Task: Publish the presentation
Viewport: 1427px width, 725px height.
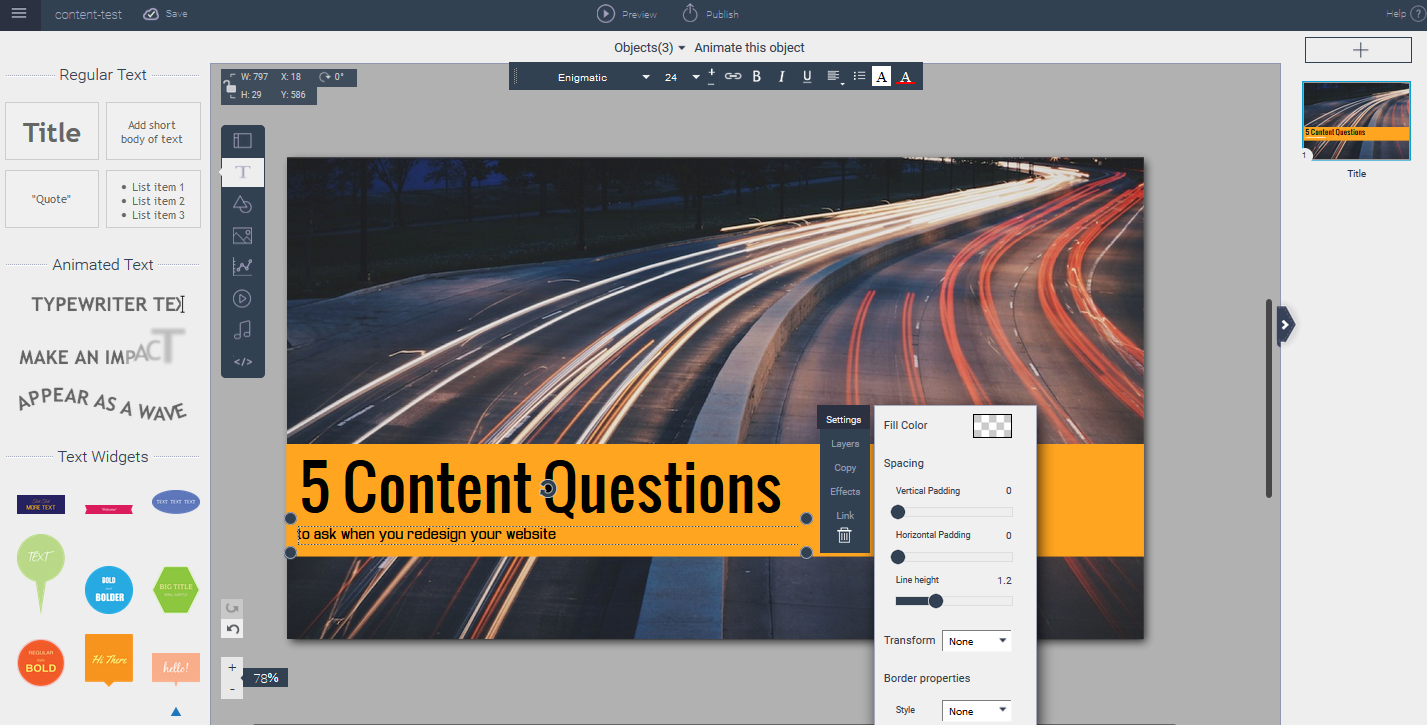Action: pos(710,14)
